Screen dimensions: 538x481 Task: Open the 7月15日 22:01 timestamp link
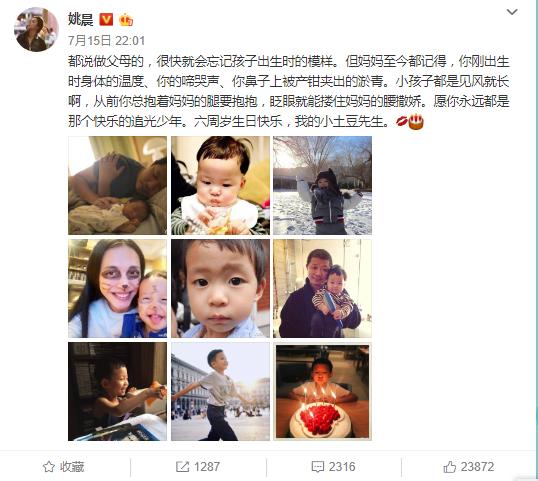106,40
